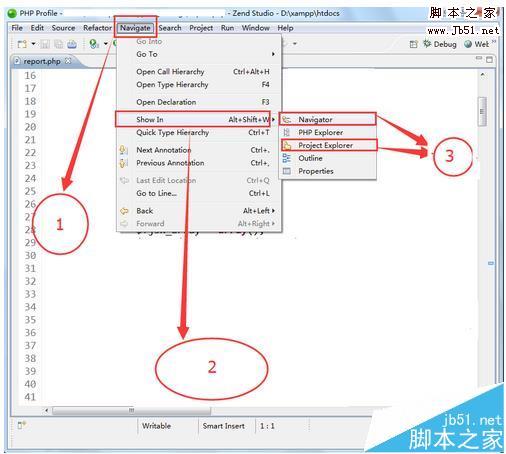Open the Run menu
The height and width of the screenshot is (454, 506).
click(227, 28)
